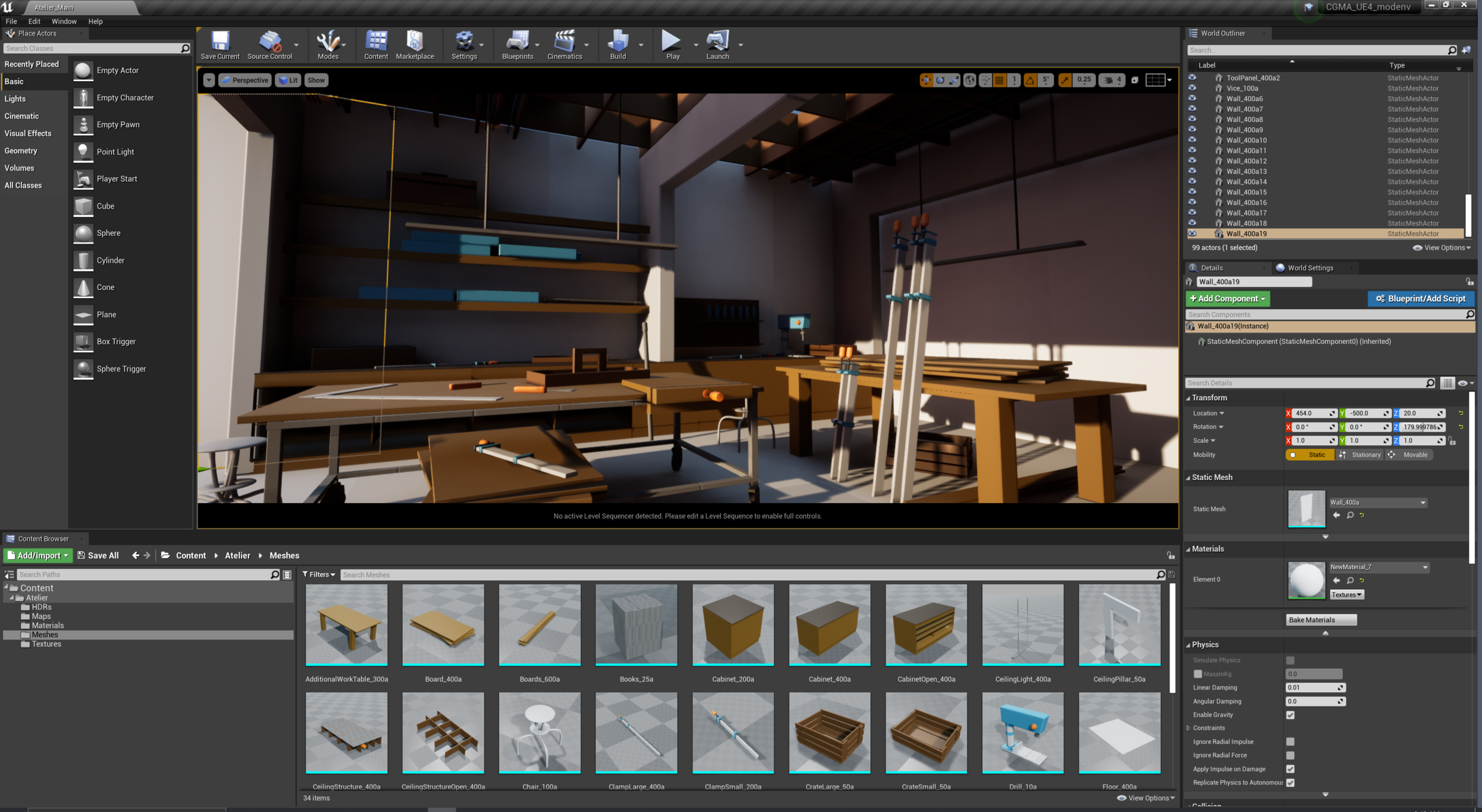Open the Window menu
The width and height of the screenshot is (1482, 812).
[64, 21]
